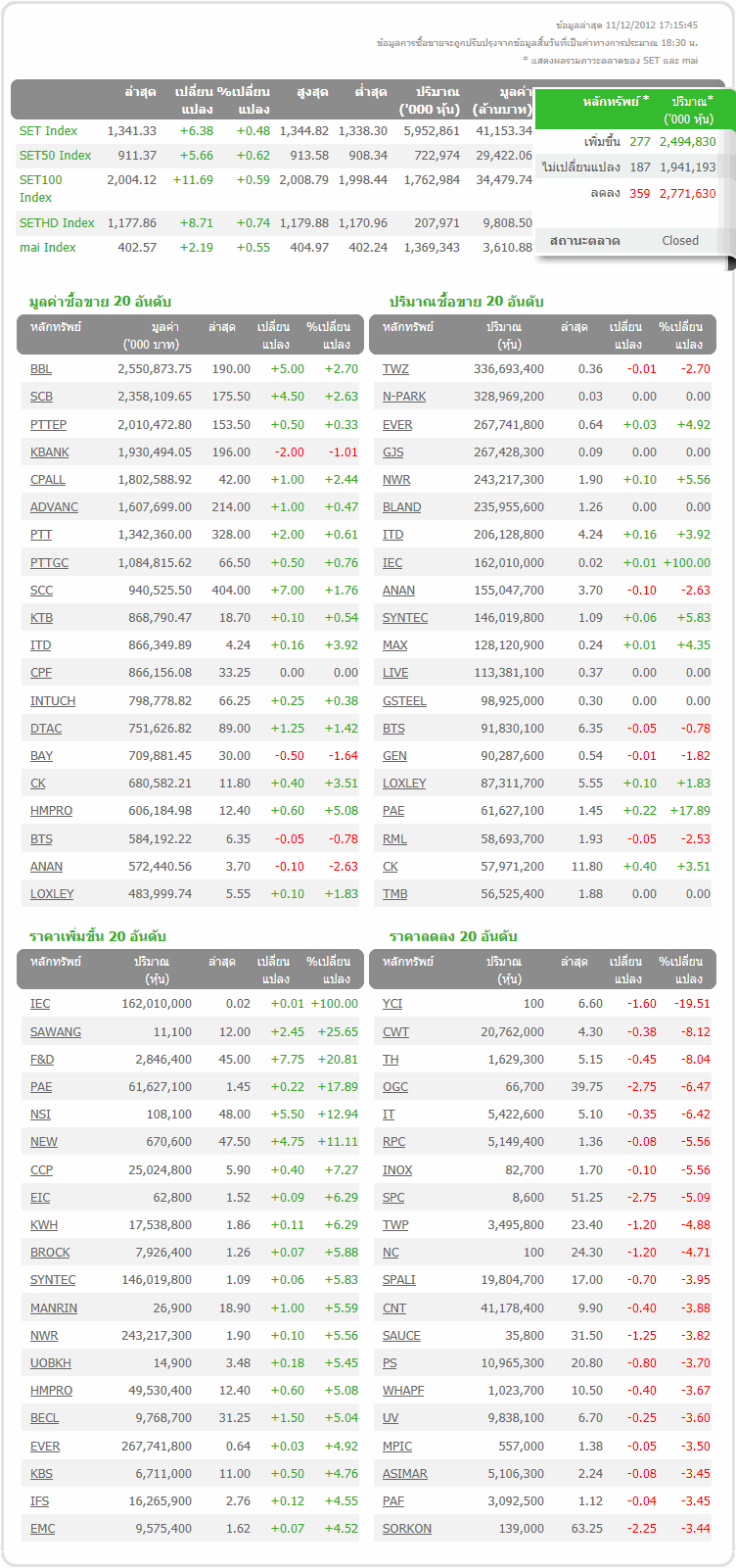736x1568 pixels.
Task: Open the ASIMAR stock link
Action: point(405,1473)
